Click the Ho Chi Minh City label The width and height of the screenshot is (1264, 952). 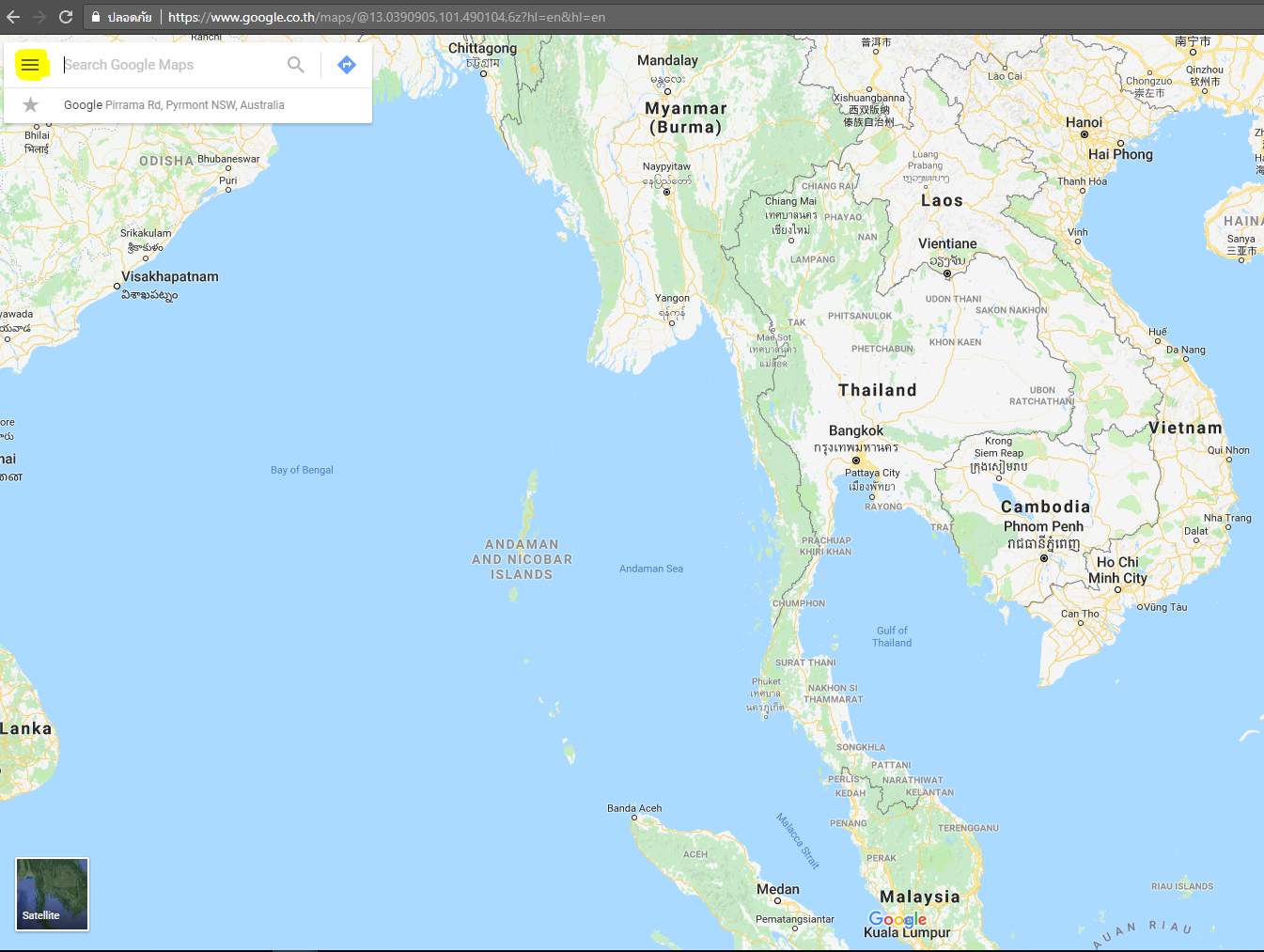pos(1117,570)
